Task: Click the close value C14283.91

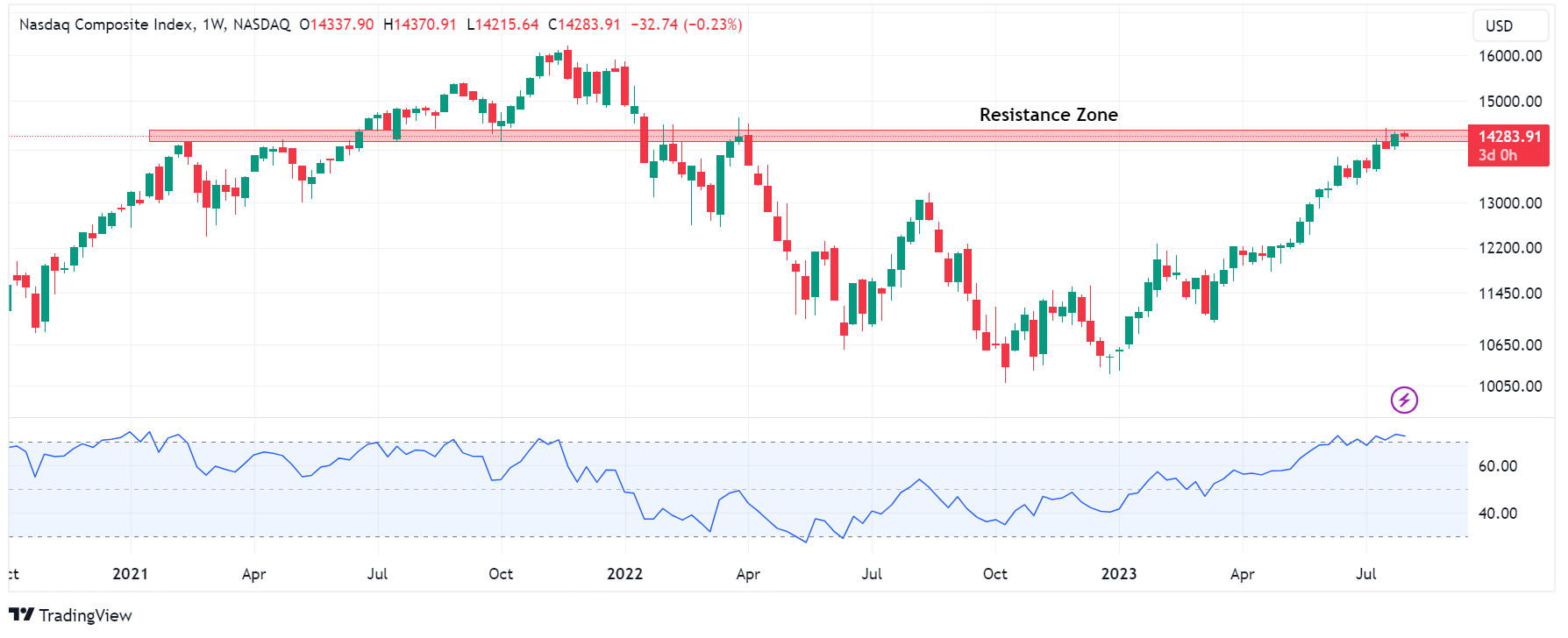Action: tap(584, 25)
